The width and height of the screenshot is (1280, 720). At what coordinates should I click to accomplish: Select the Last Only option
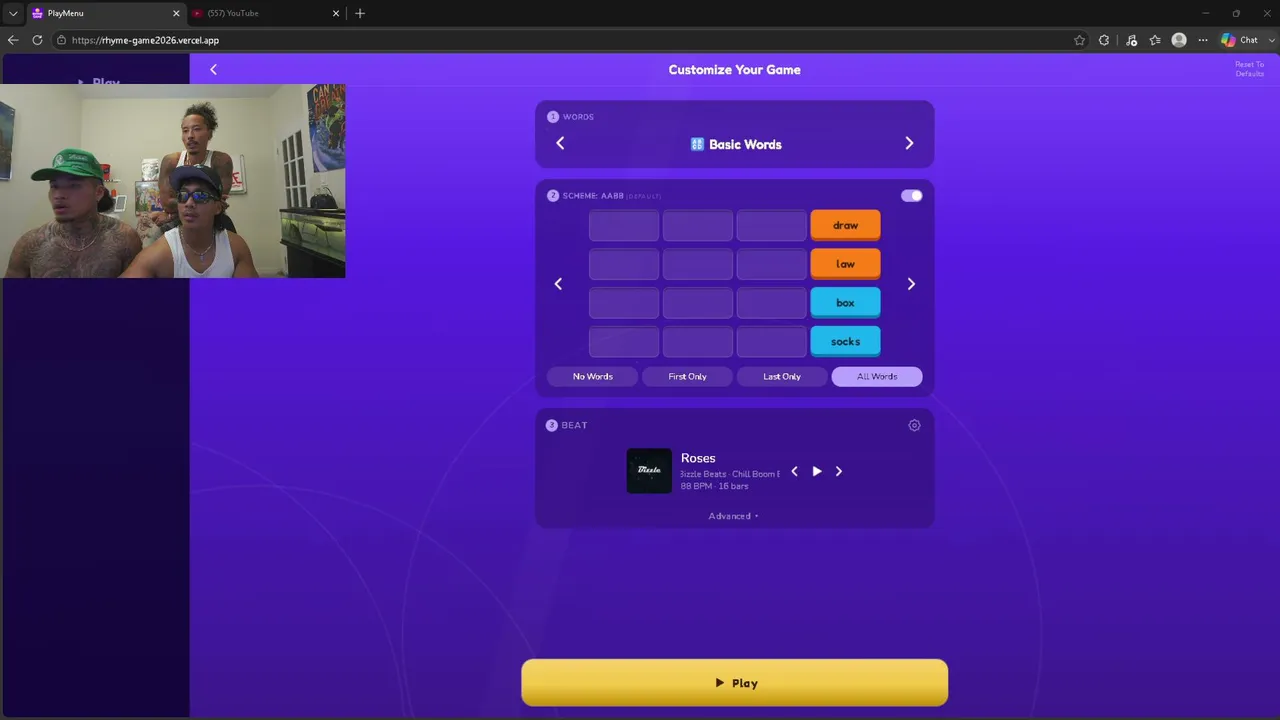pyautogui.click(x=782, y=376)
